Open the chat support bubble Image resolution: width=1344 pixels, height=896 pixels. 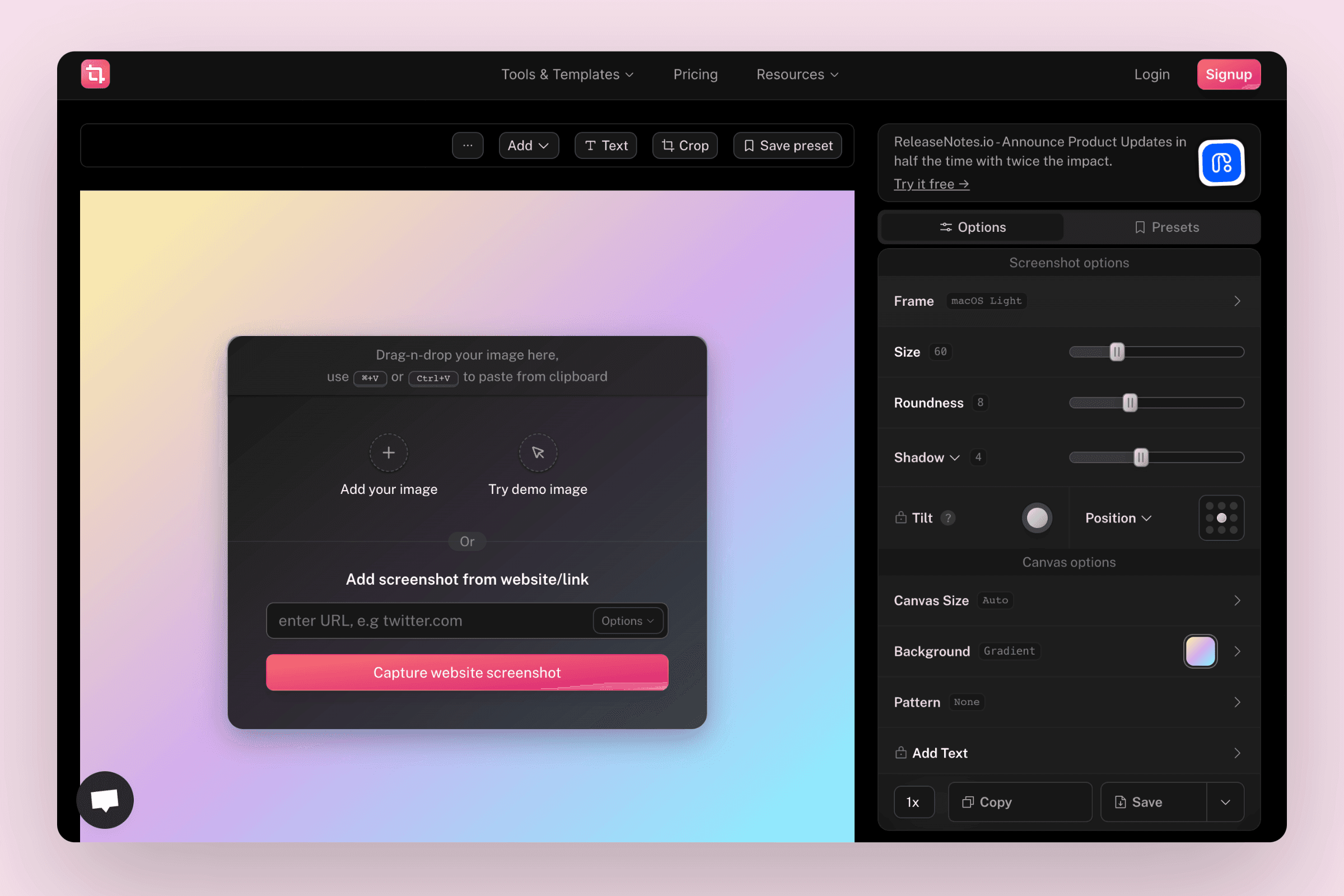click(105, 800)
